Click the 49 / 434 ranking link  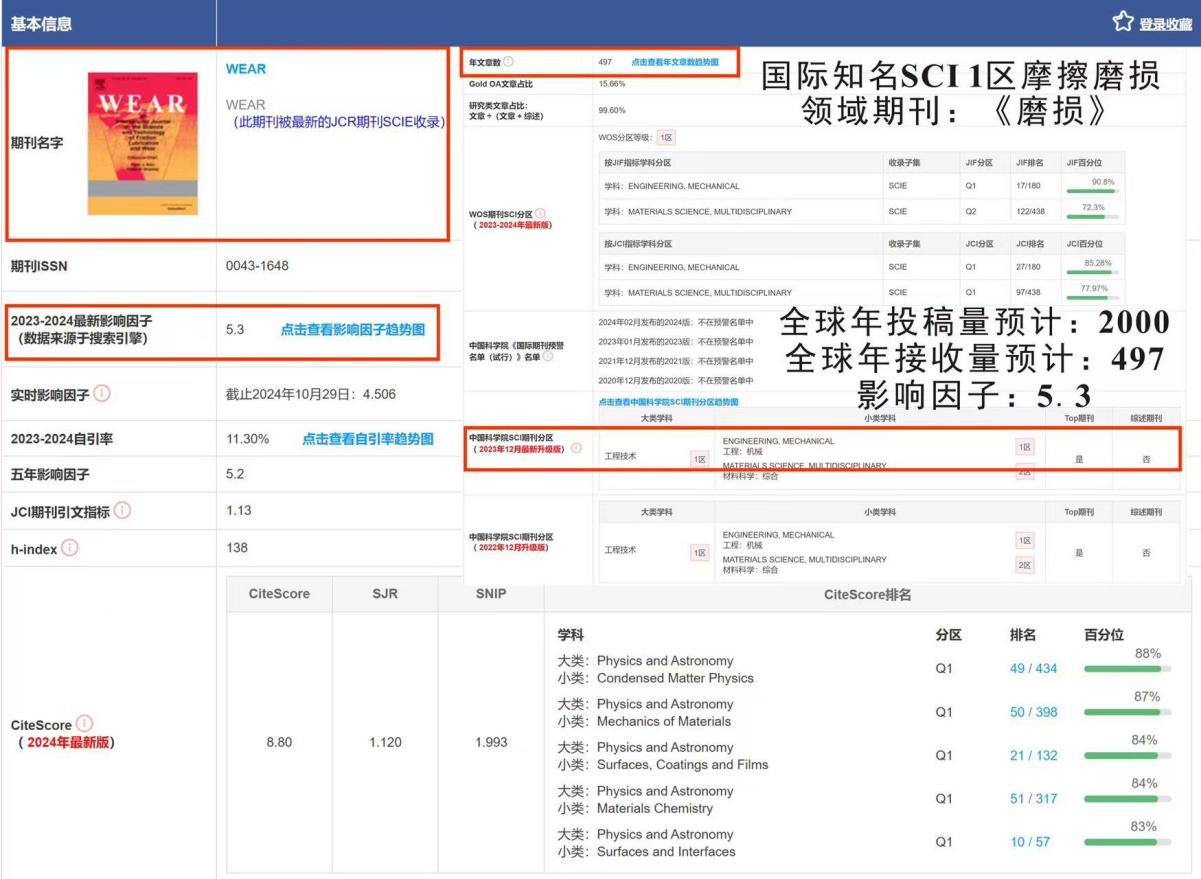click(1033, 668)
